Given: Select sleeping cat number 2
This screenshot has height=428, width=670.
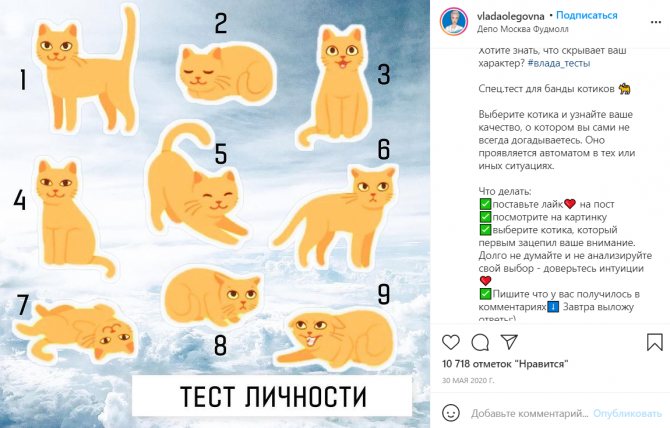Looking at the screenshot, I should (x=227, y=72).
